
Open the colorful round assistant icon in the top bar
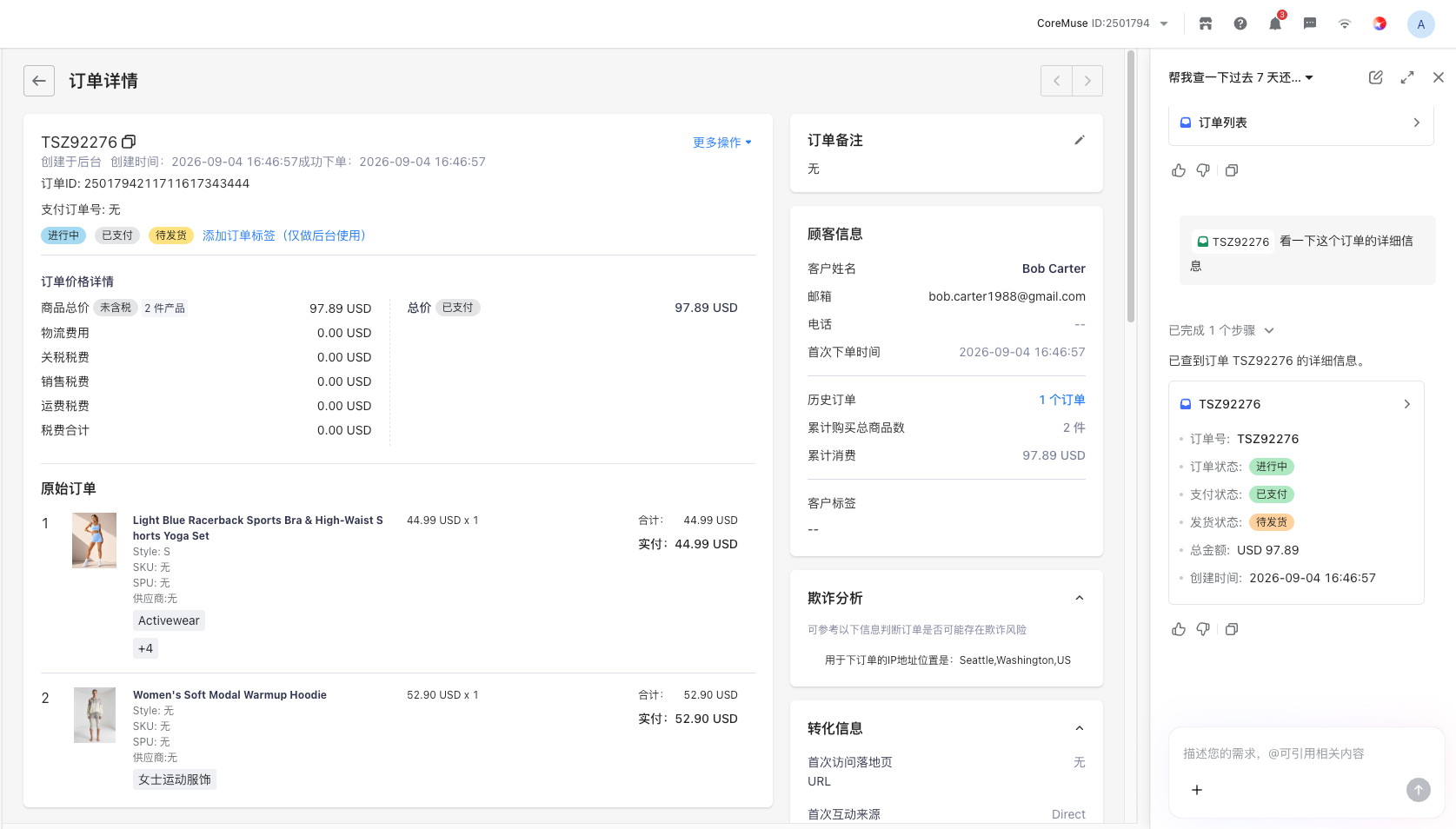pyautogui.click(x=1380, y=23)
